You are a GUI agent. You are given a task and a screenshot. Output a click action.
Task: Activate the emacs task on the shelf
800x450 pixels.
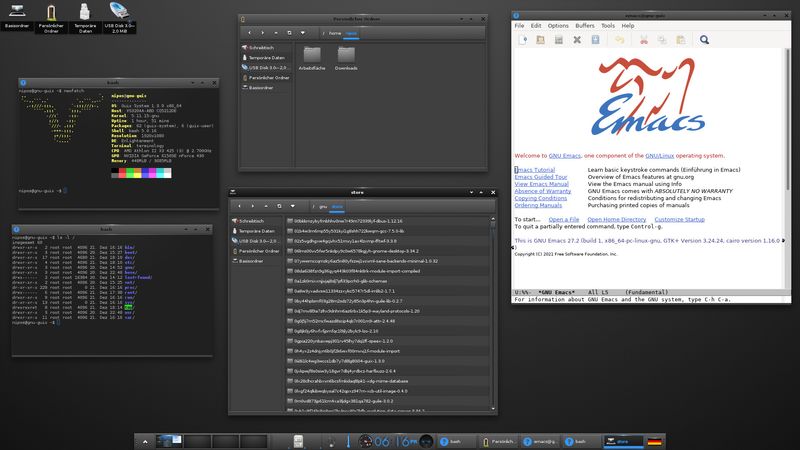[540, 441]
